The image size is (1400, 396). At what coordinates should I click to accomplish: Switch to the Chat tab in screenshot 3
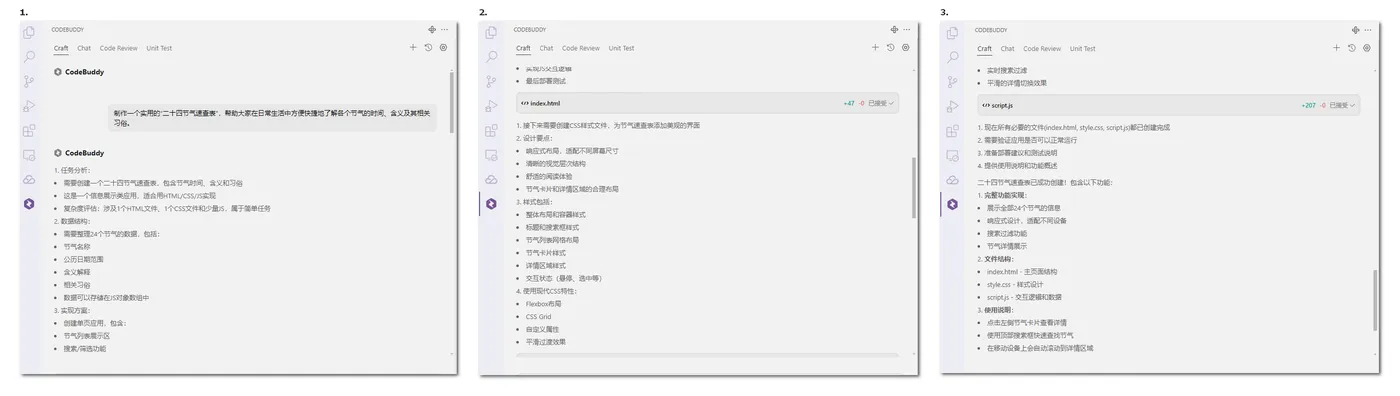point(1007,48)
